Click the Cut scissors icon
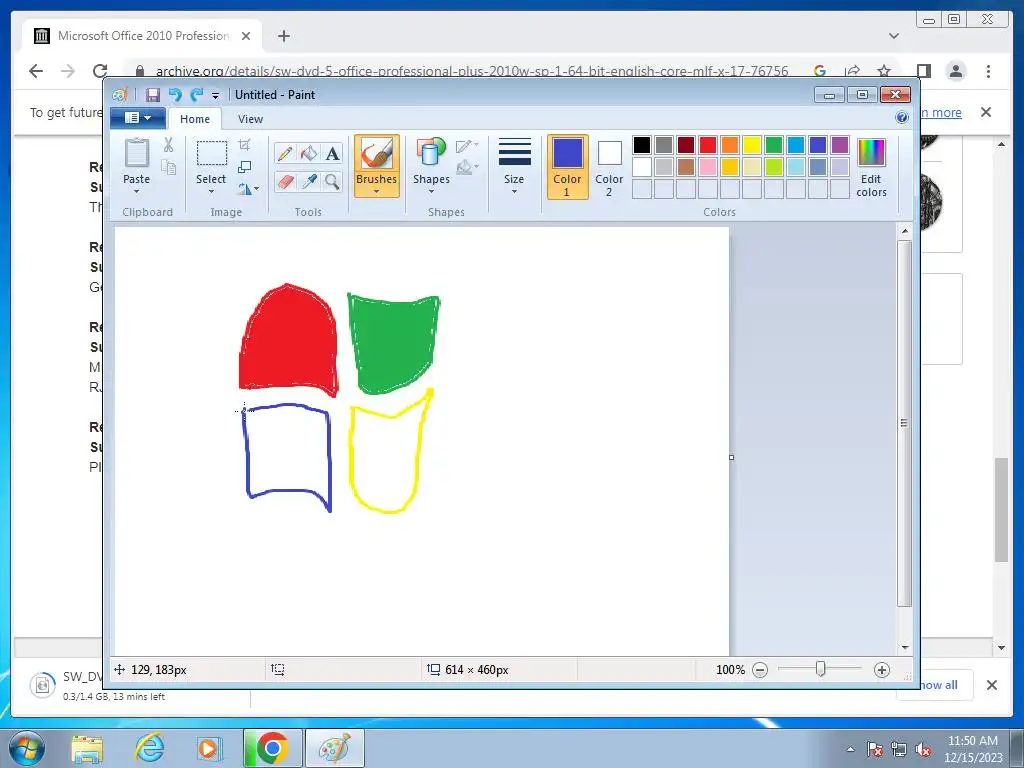 pos(168,145)
